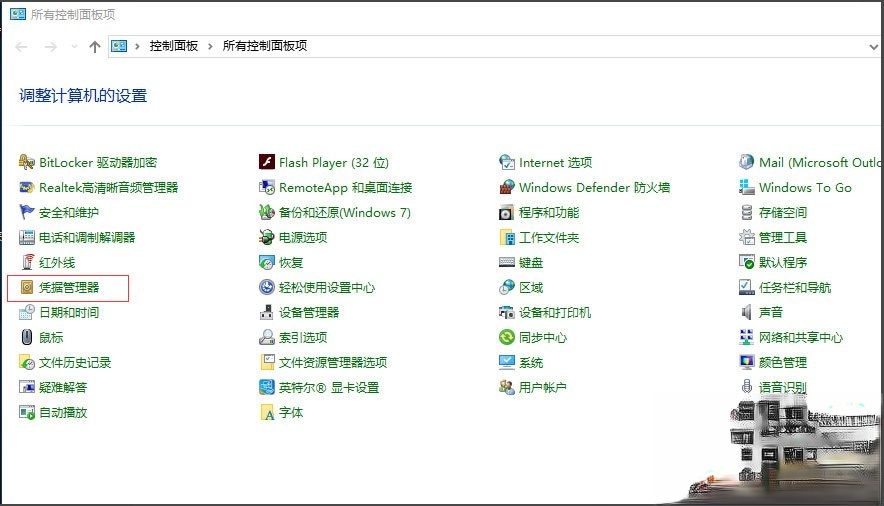Go forward with the forward arrow
Image resolution: width=884 pixels, height=506 pixels.
(x=51, y=47)
